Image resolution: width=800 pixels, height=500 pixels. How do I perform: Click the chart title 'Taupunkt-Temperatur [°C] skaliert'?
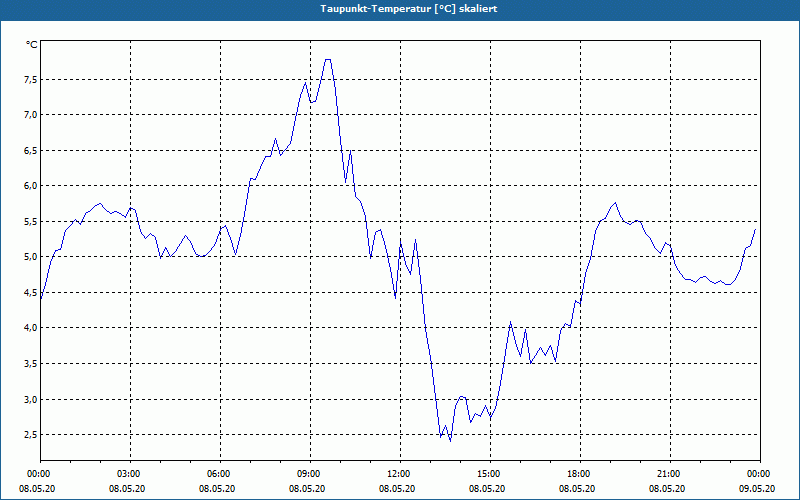409,9
